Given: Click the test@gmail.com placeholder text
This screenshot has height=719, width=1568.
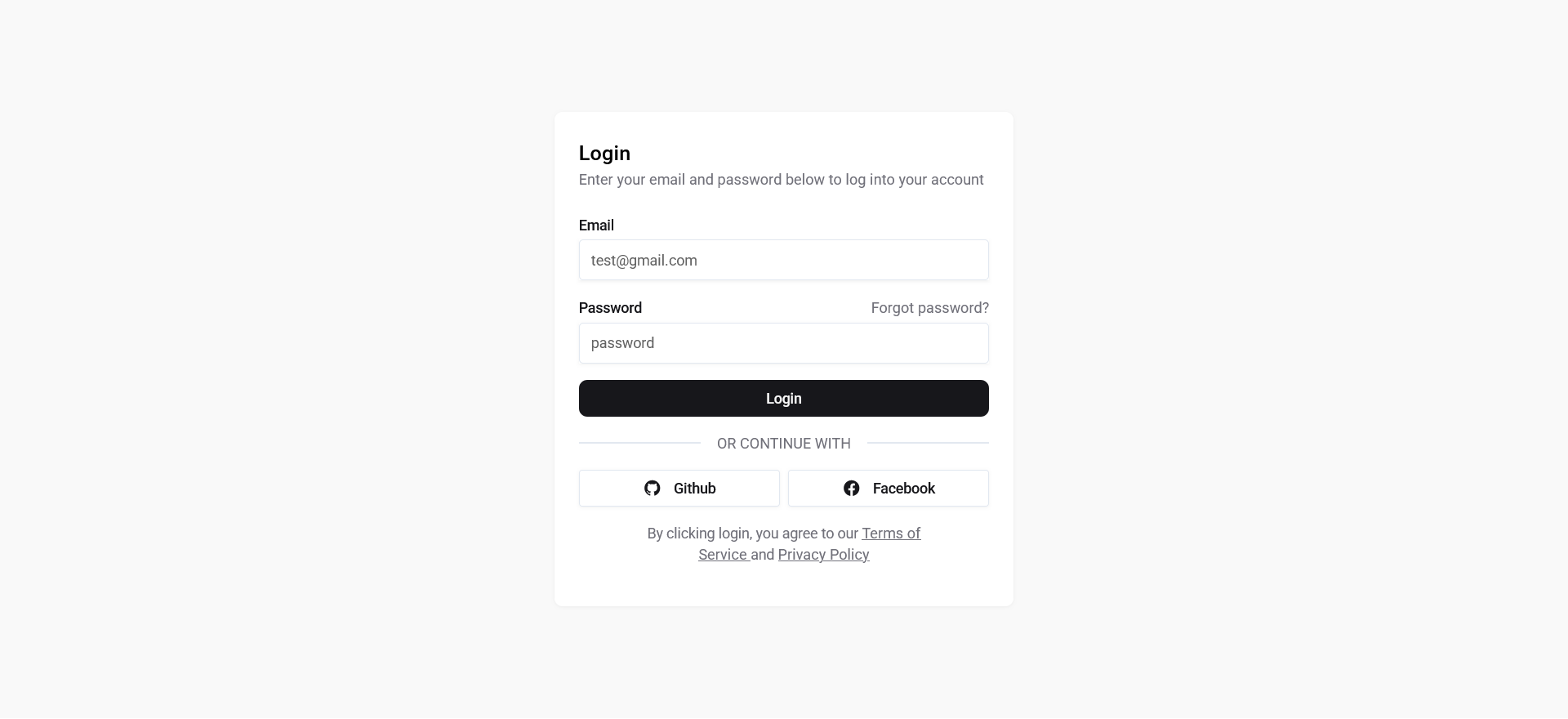Looking at the screenshot, I should [644, 261].
